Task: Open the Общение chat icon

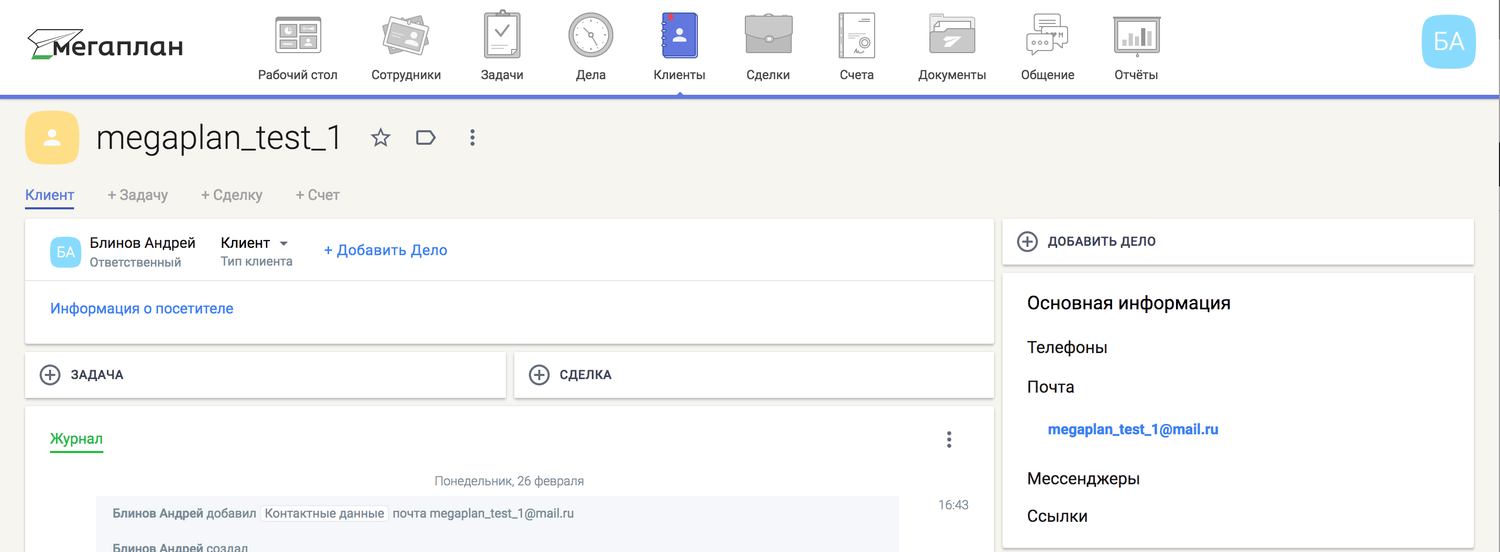Action: click(1047, 36)
